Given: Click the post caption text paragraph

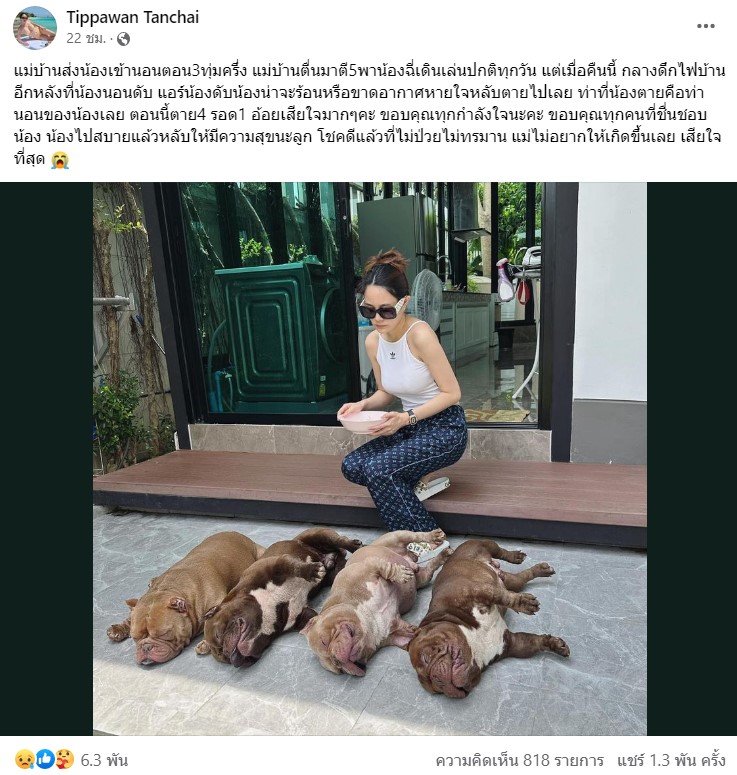Looking at the screenshot, I should click(368, 115).
